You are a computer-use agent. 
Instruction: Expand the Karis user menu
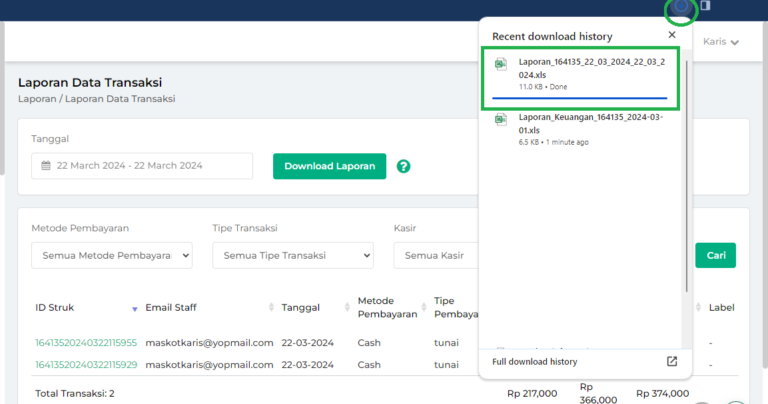click(x=721, y=42)
